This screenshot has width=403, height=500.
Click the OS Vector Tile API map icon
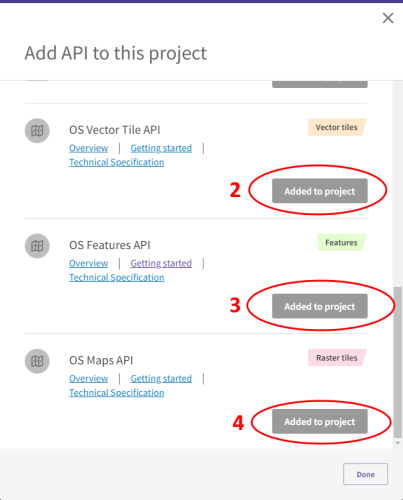click(x=37, y=131)
